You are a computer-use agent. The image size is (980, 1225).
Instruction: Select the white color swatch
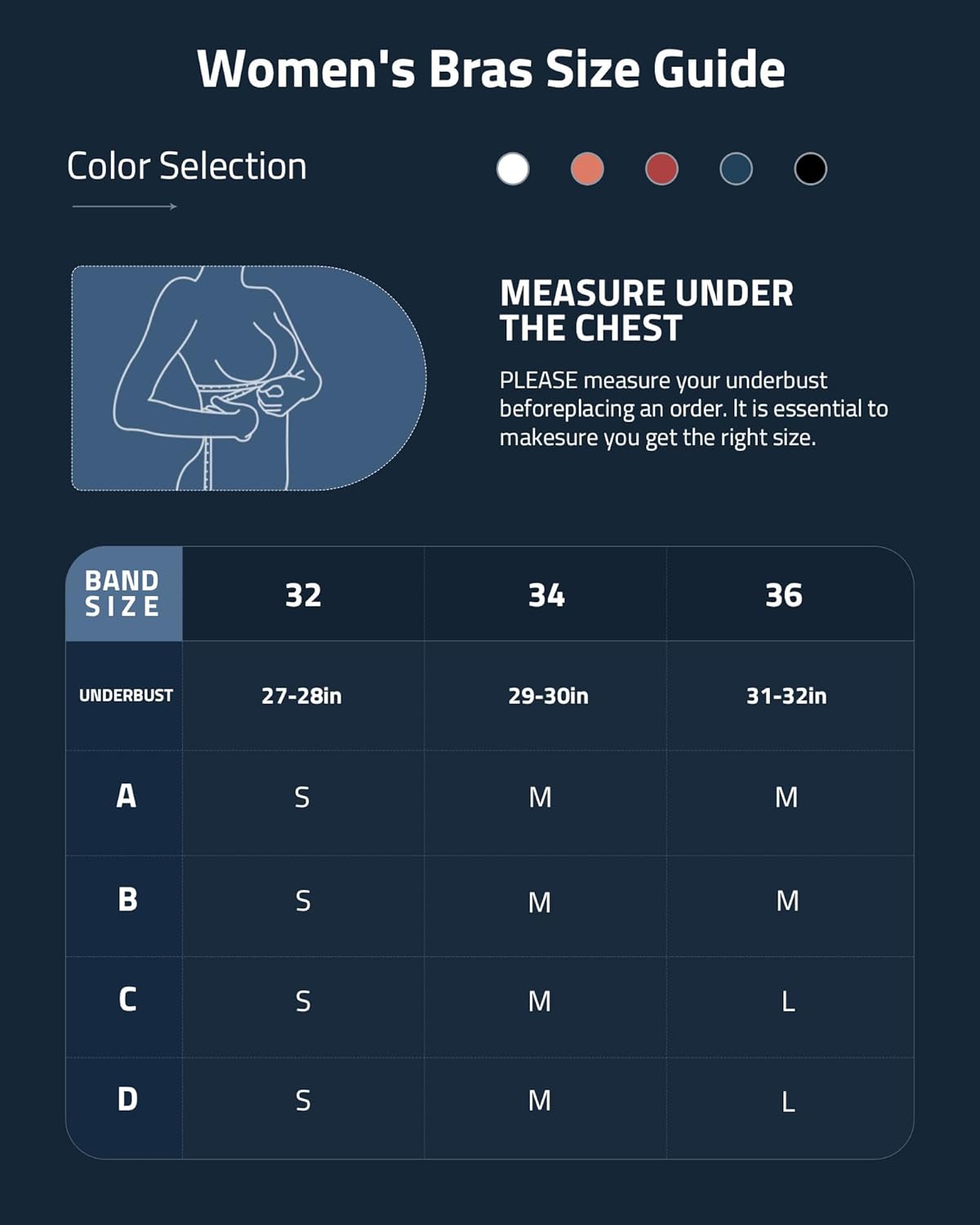pyautogui.click(x=513, y=169)
